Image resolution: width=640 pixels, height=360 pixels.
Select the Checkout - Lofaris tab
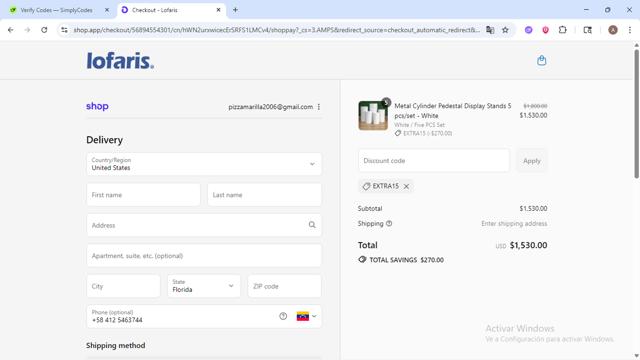pyautogui.click(x=155, y=10)
